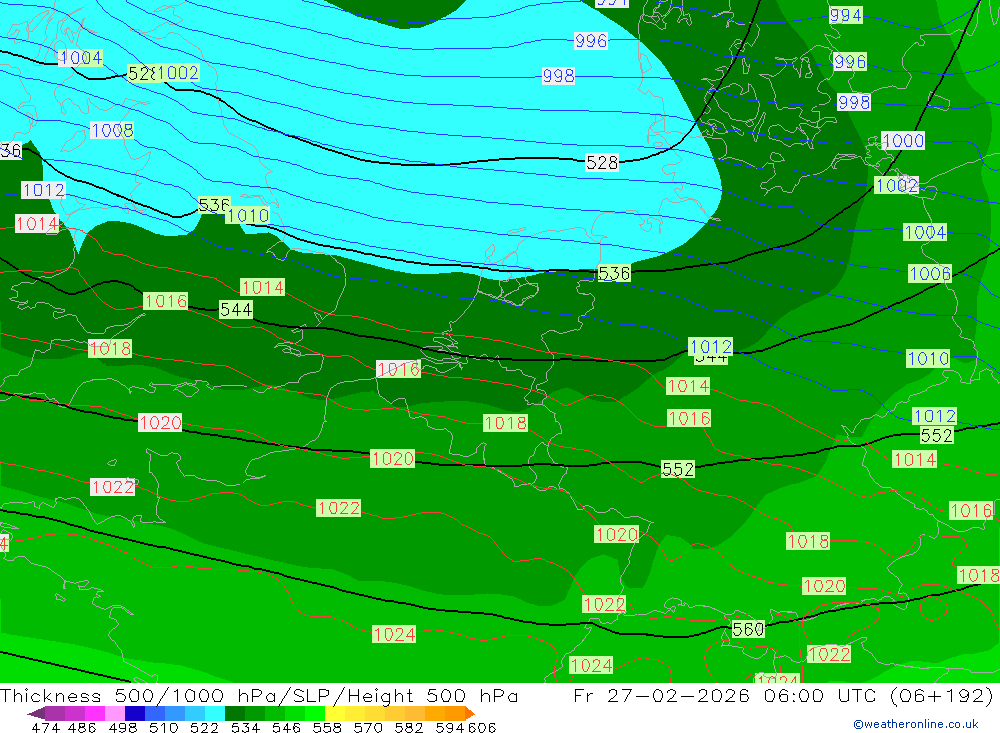Click the 594 value under the color scale
Viewport: 1000px width, 733px height.
[450, 728]
